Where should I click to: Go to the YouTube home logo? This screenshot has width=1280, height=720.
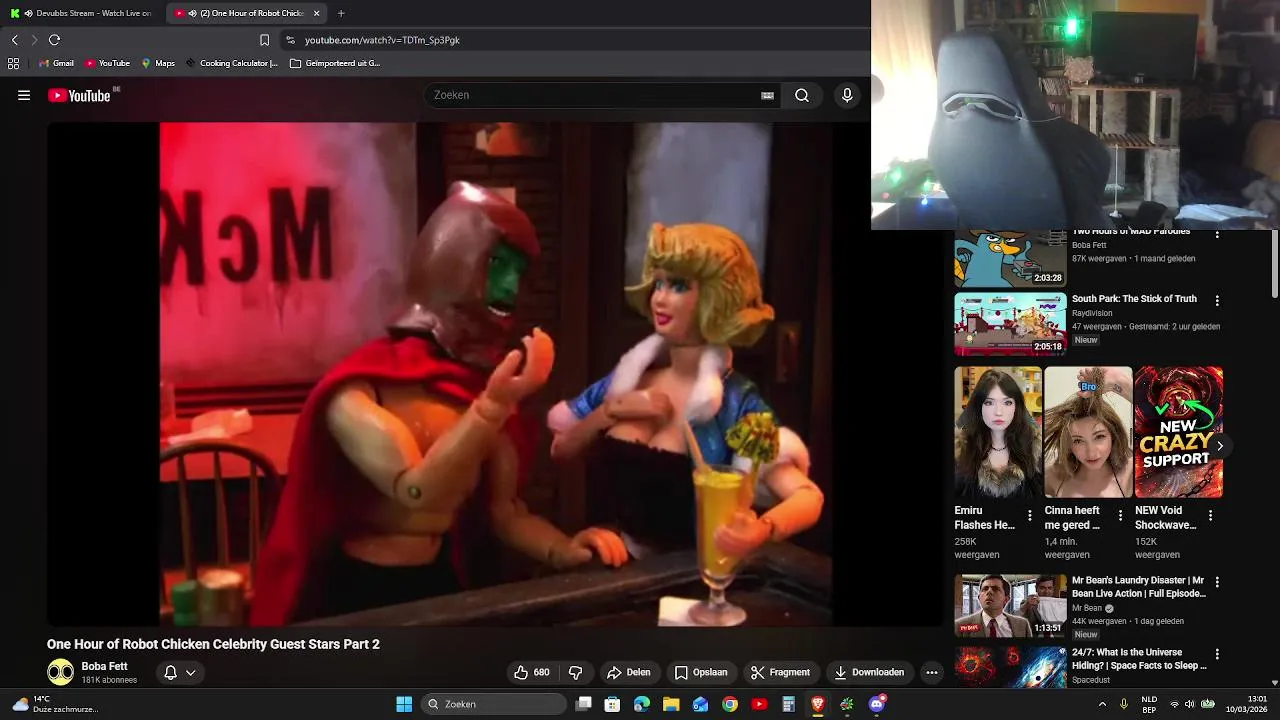pos(79,95)
